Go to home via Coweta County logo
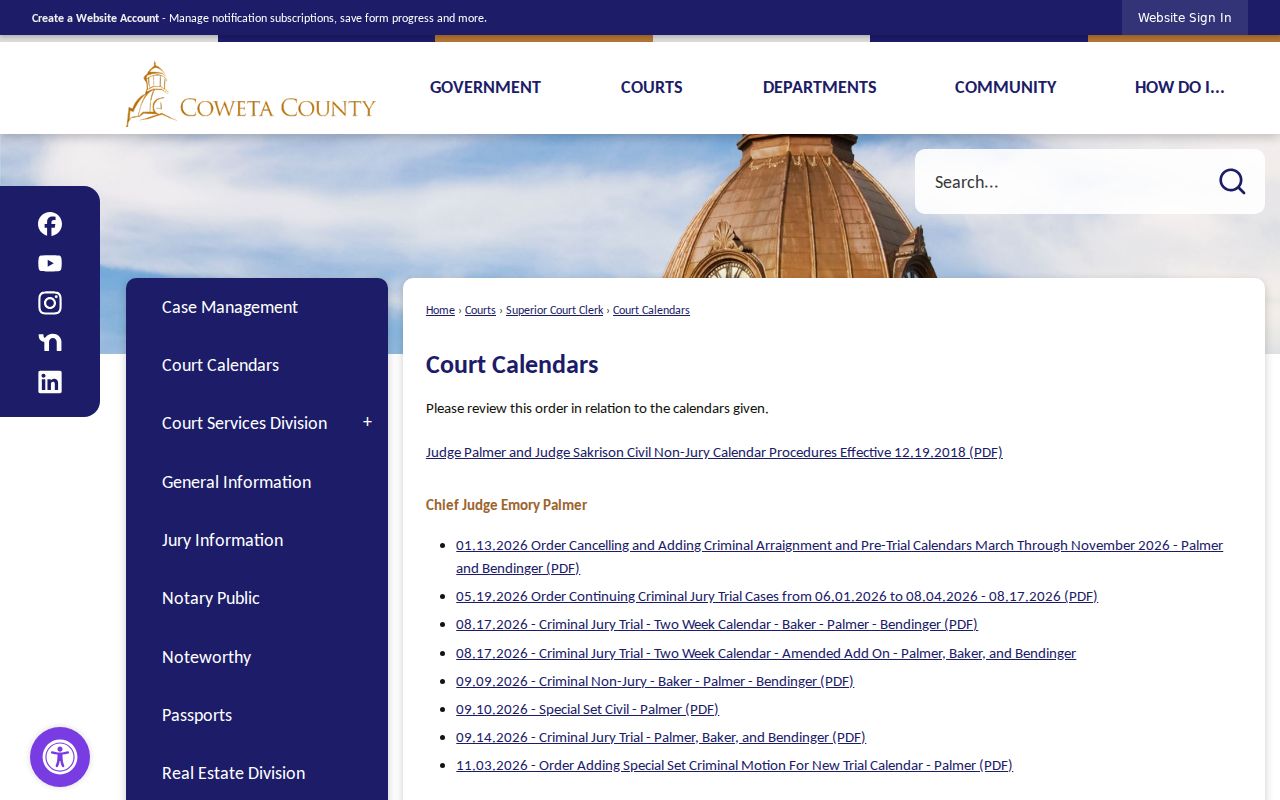 pyautogui.click(x=251, y=94)
